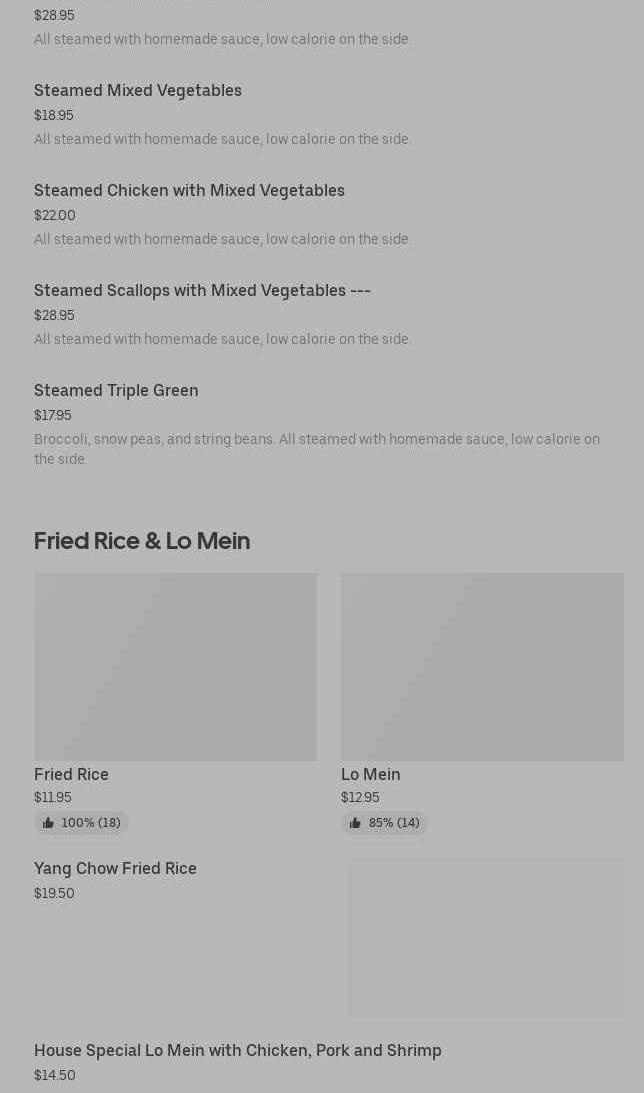Open the Lo Mein photo
This screenshot has height=1093, width=644.
482,666
